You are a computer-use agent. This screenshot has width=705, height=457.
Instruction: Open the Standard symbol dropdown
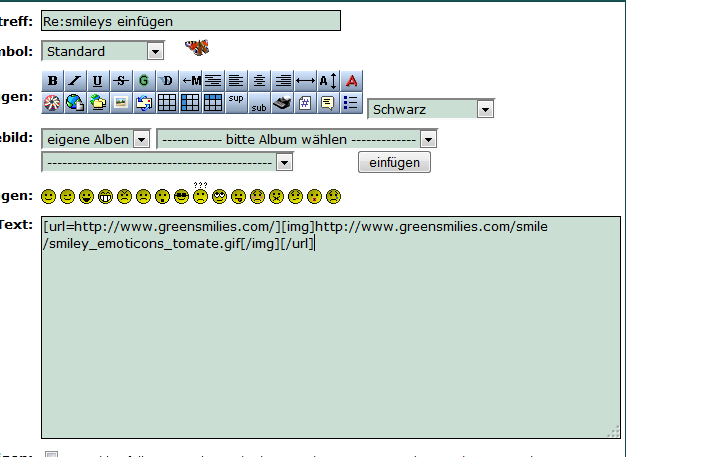tap(103, 51)
